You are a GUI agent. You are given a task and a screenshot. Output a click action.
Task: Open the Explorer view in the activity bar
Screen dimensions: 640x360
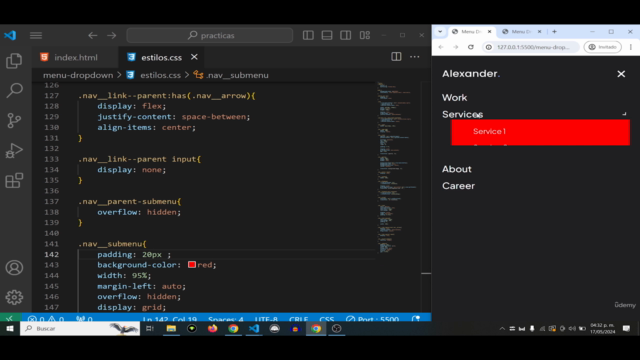(x=14, y=61)
